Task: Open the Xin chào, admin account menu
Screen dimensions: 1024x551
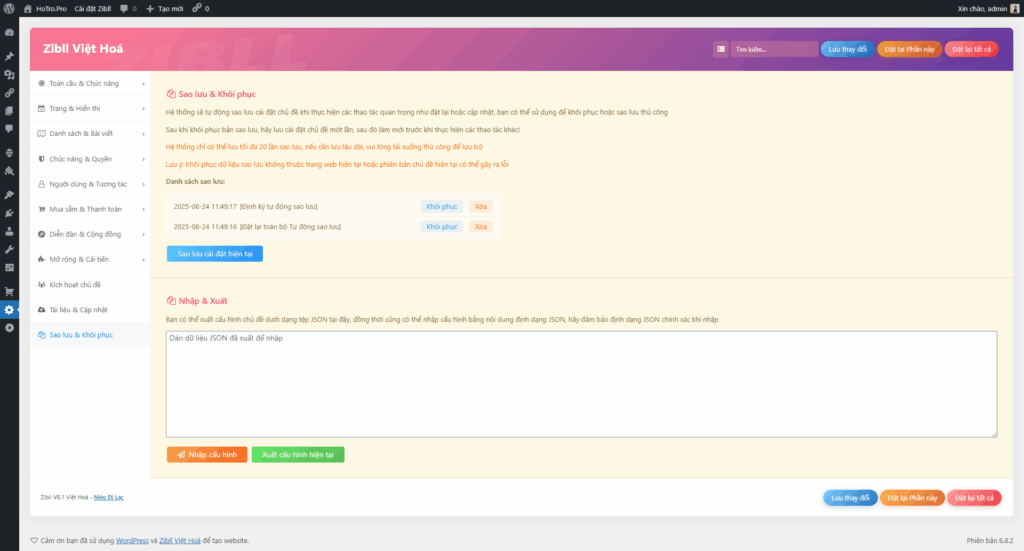Action: point(988,8)
